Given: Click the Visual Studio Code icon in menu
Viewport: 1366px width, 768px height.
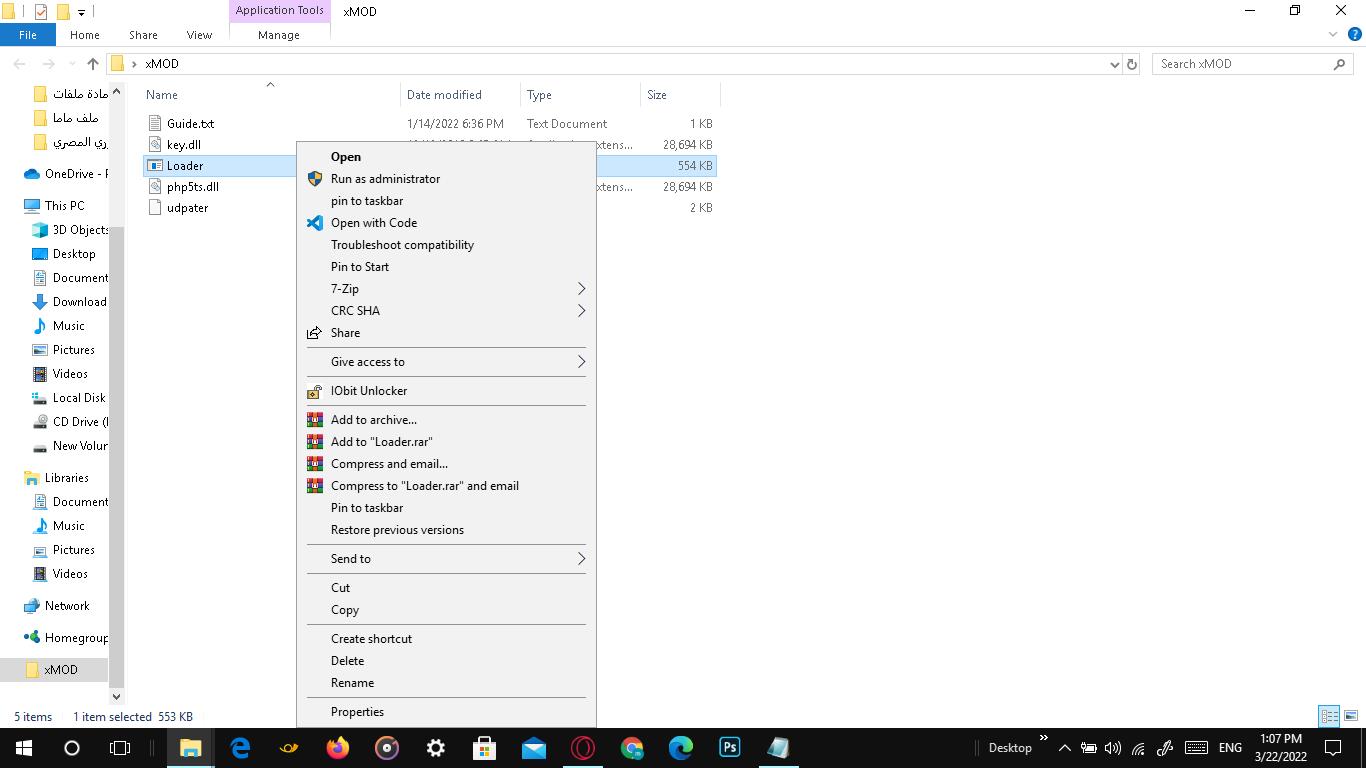Looking at the screenshot, I should coord(315,223).
